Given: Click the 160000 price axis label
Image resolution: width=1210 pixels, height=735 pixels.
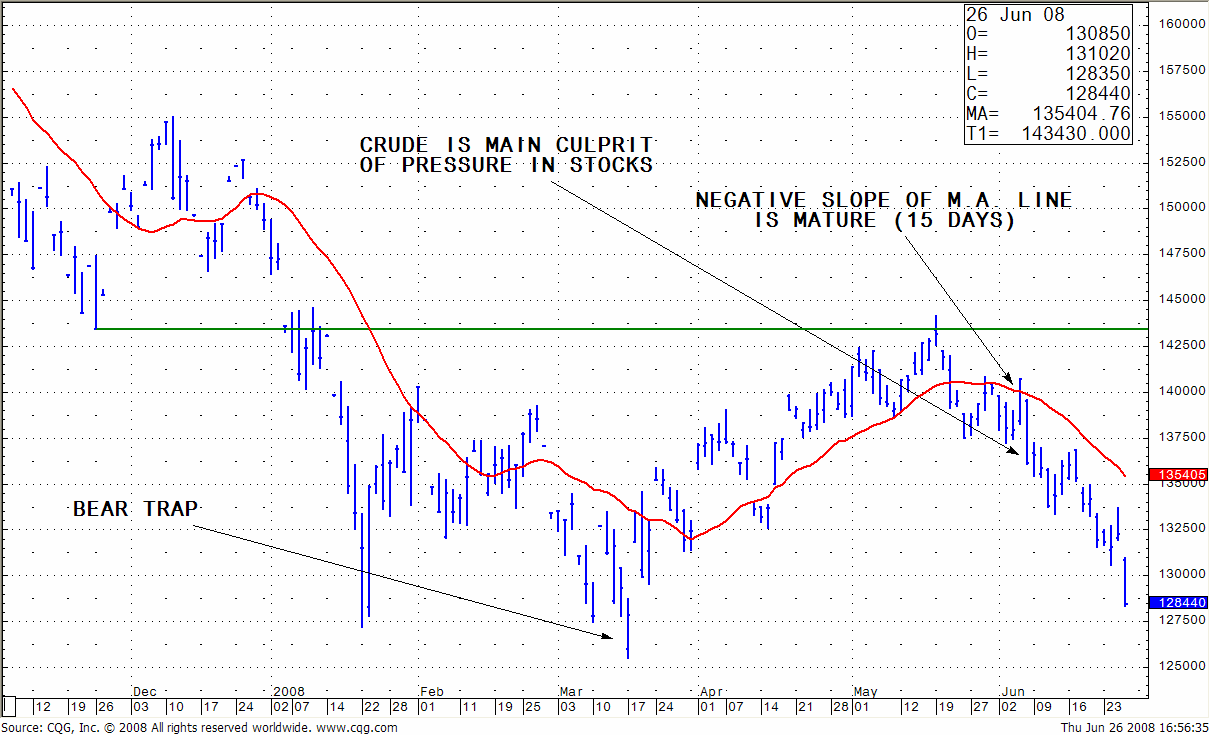Looking at the screenshot, I should click(1180, 23).
